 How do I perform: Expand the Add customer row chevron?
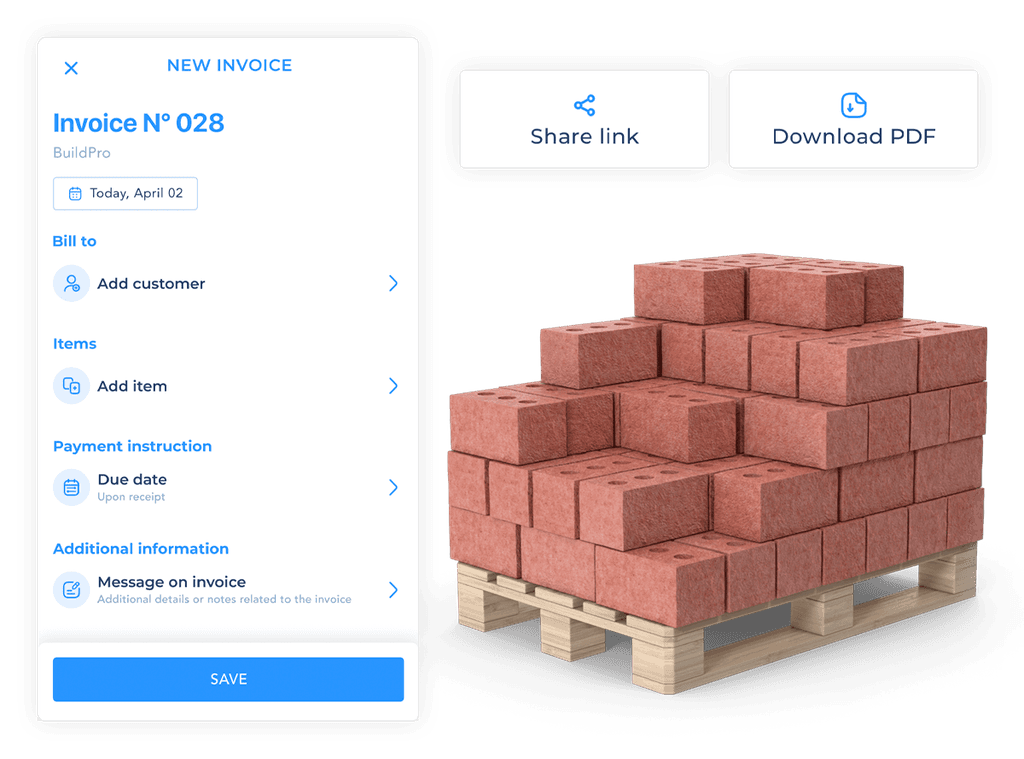[393, 283]
